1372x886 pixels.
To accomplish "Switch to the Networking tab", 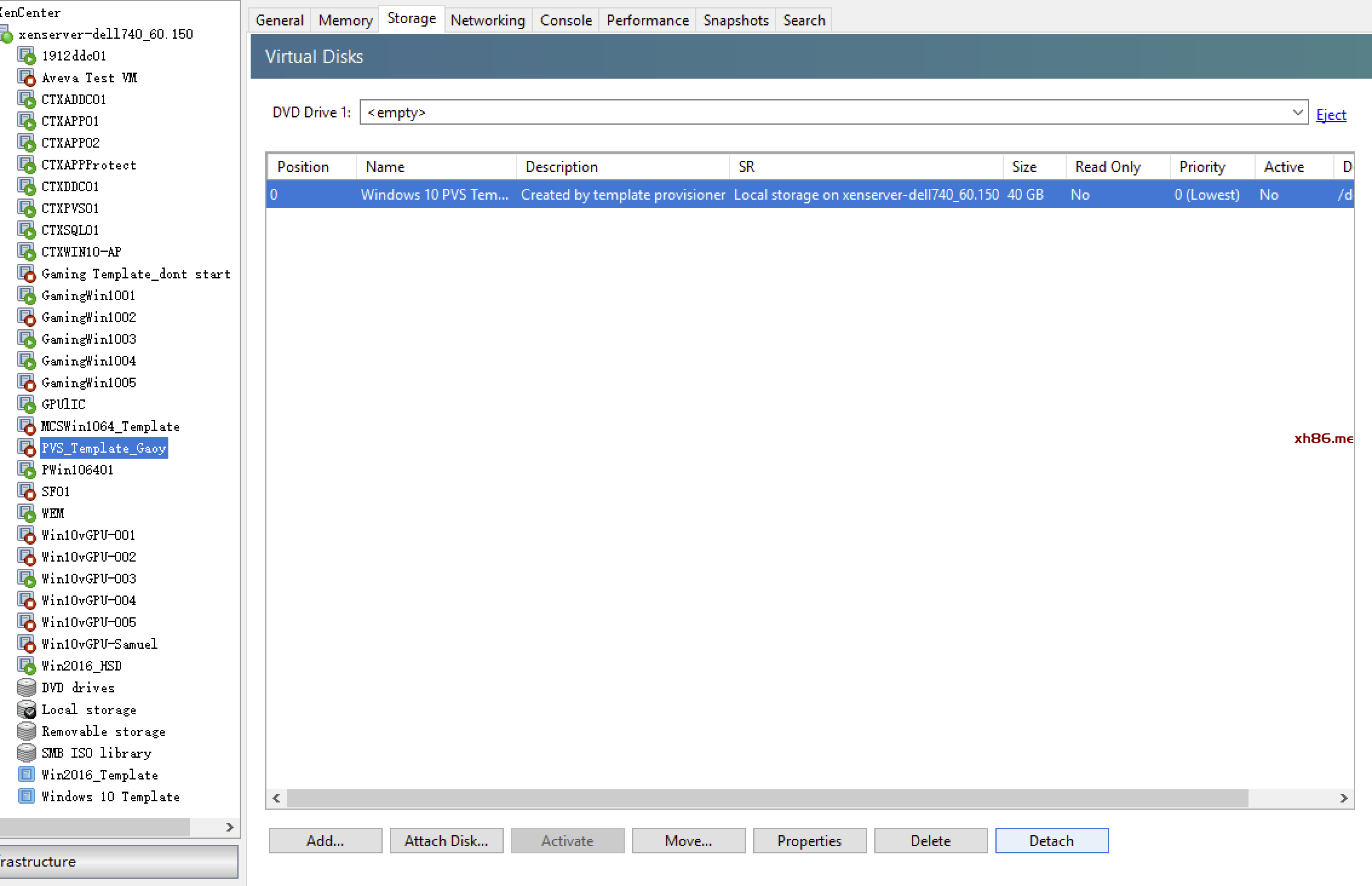I will [487, 20].
